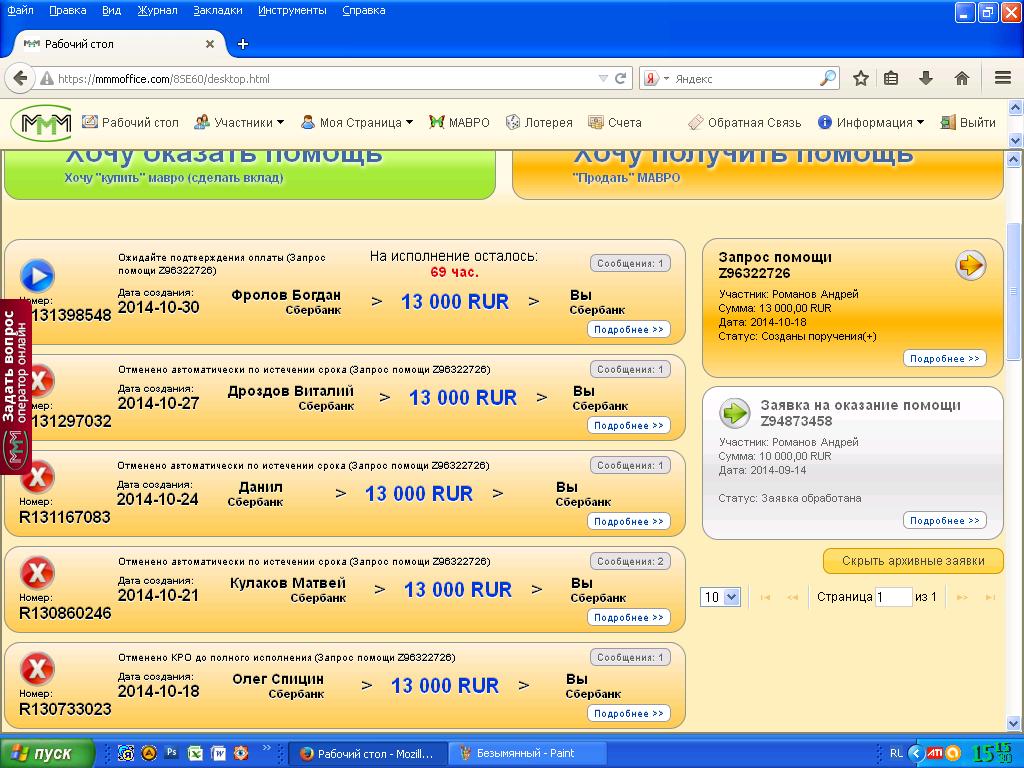Click the browser back arrow button
Image resolution: width=1024 pixels, height=768 pixels.
click(20, 78)
